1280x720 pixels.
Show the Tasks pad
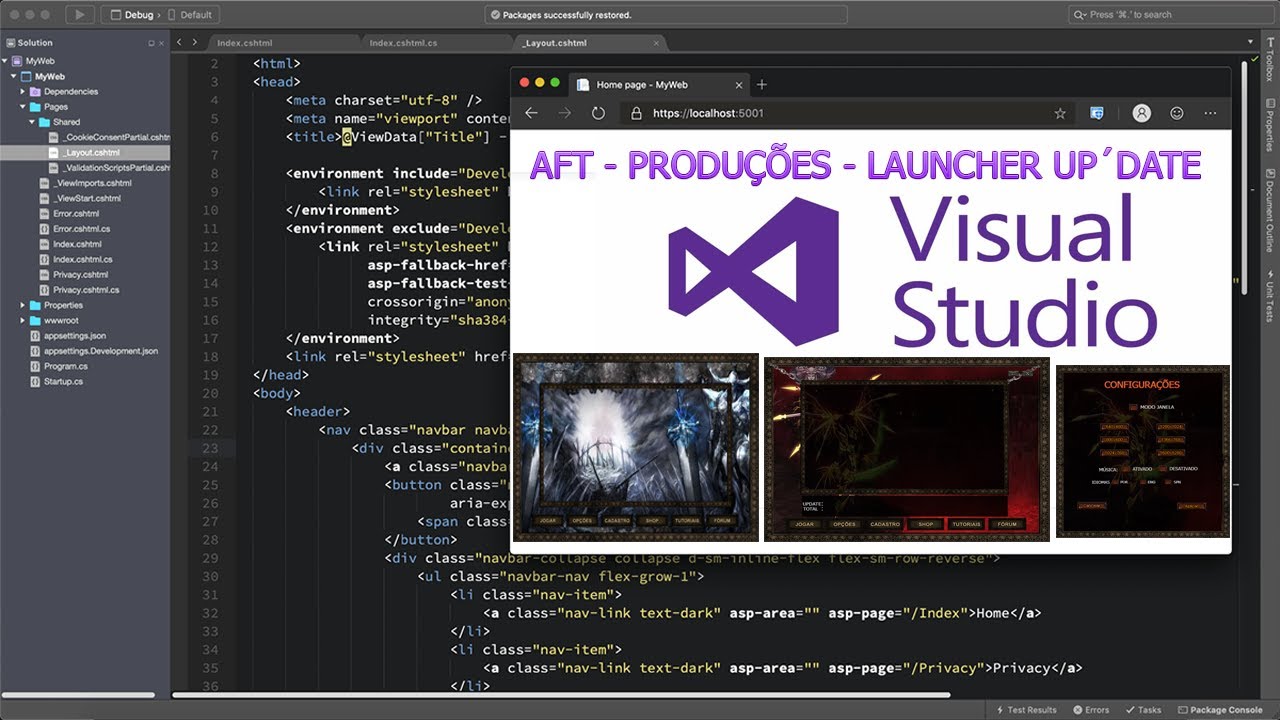(x=1143, y=710)
